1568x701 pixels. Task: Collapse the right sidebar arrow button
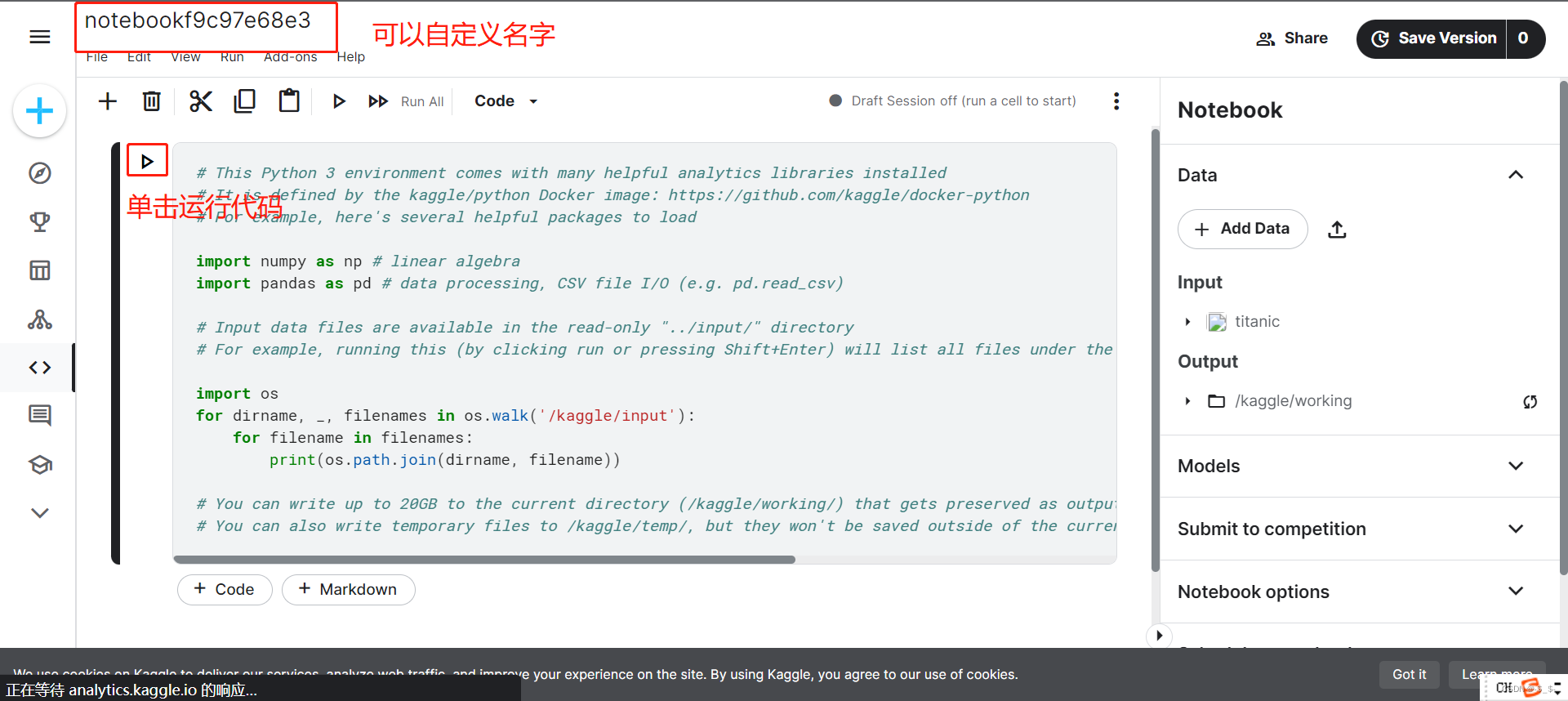[x=1159, y=636]
